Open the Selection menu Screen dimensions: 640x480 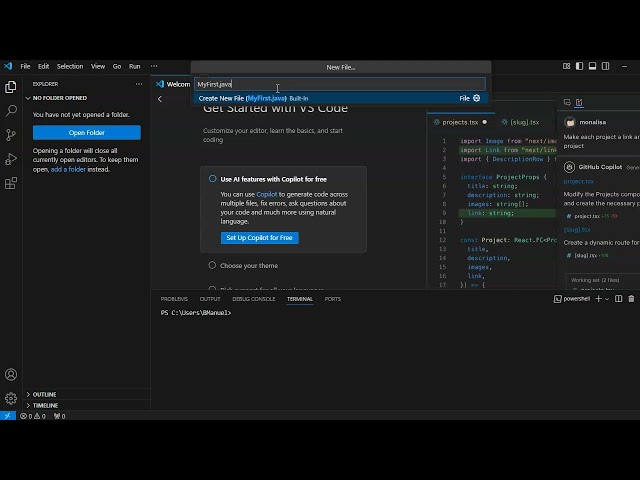coord(70,66)
